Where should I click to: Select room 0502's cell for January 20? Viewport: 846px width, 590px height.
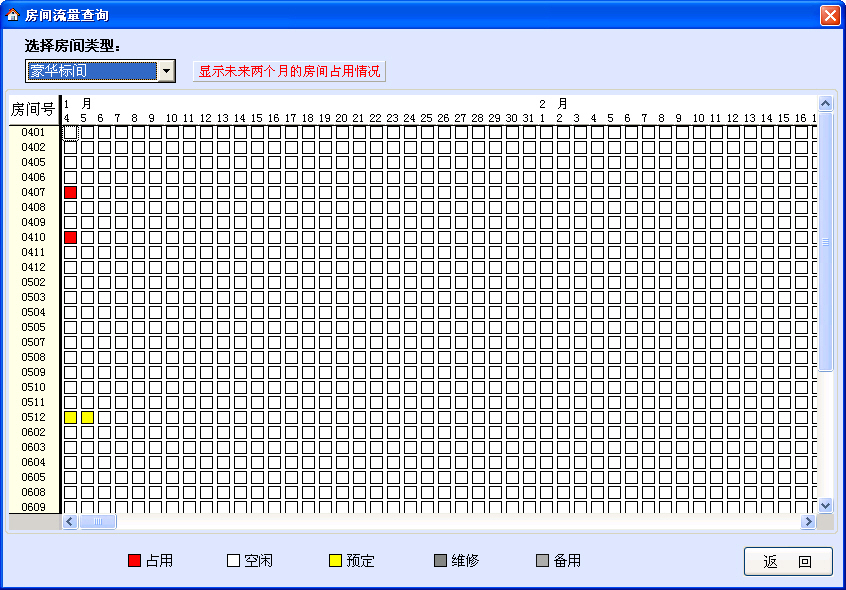[x=342, y=283]
